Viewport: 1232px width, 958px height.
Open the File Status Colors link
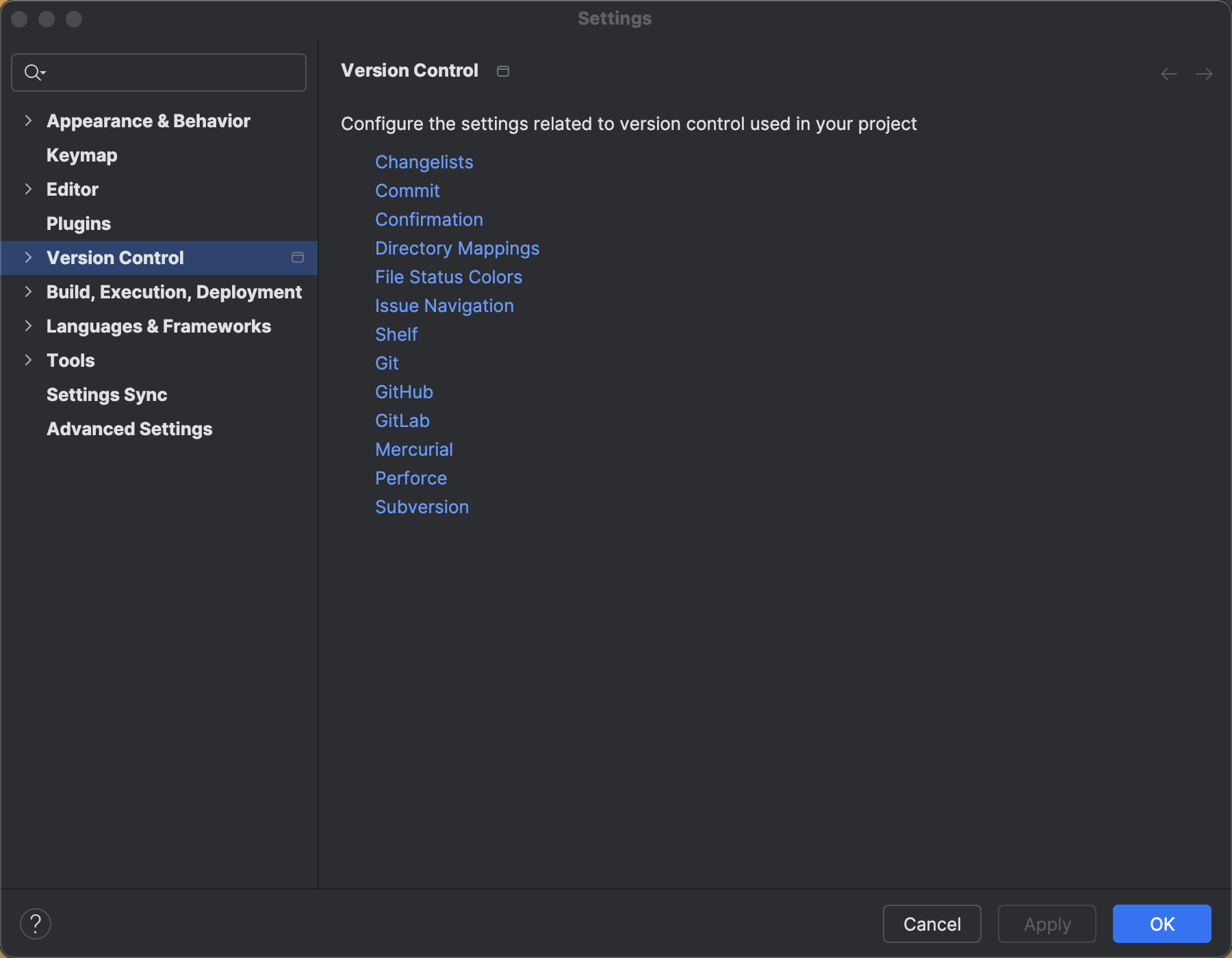[448, 277]
